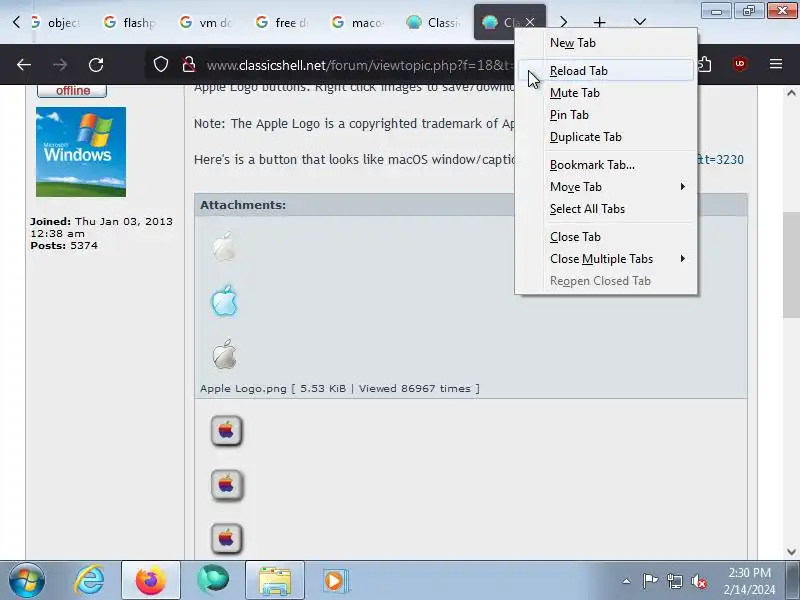Expand Close Multiple Tabs submenu
The height and width of the screenshot is (600, 800).
(606, 259)
